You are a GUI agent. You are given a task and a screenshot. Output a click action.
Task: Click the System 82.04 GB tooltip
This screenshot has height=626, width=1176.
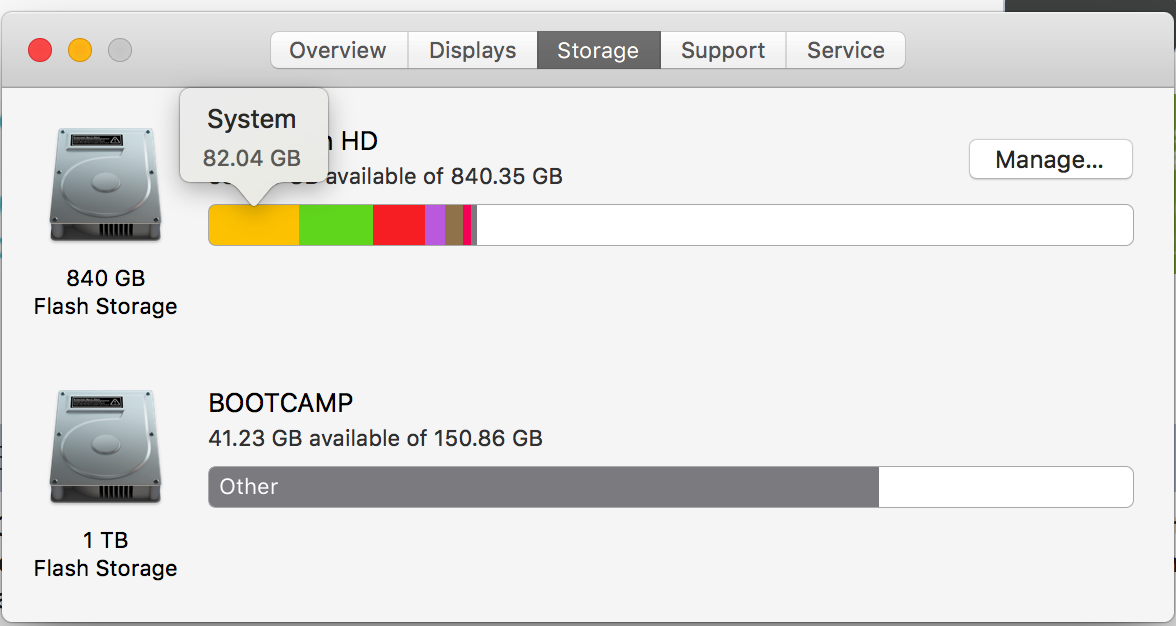(254, 138)
